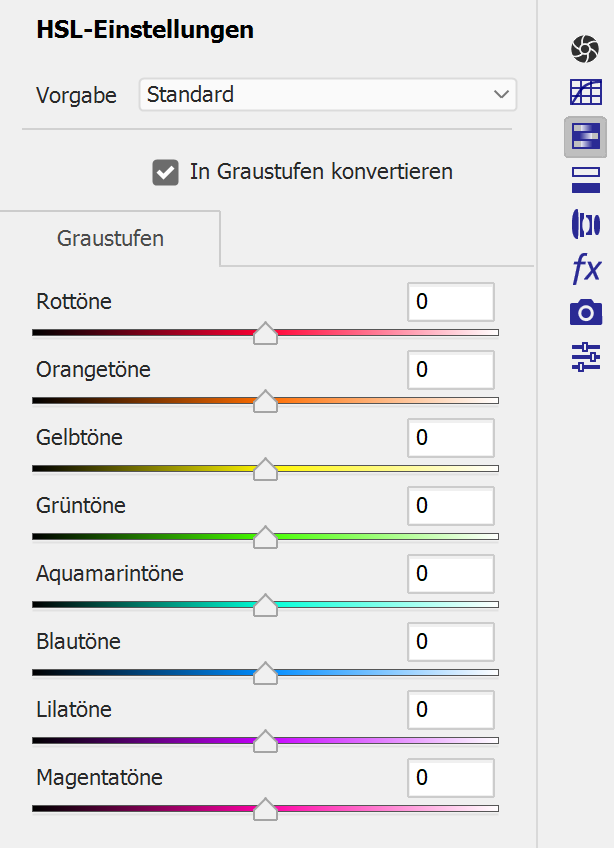The height and width of the screenshot is (848, 614).
Task: Click the Aquamarintöne slider handle
Action: 265,606
